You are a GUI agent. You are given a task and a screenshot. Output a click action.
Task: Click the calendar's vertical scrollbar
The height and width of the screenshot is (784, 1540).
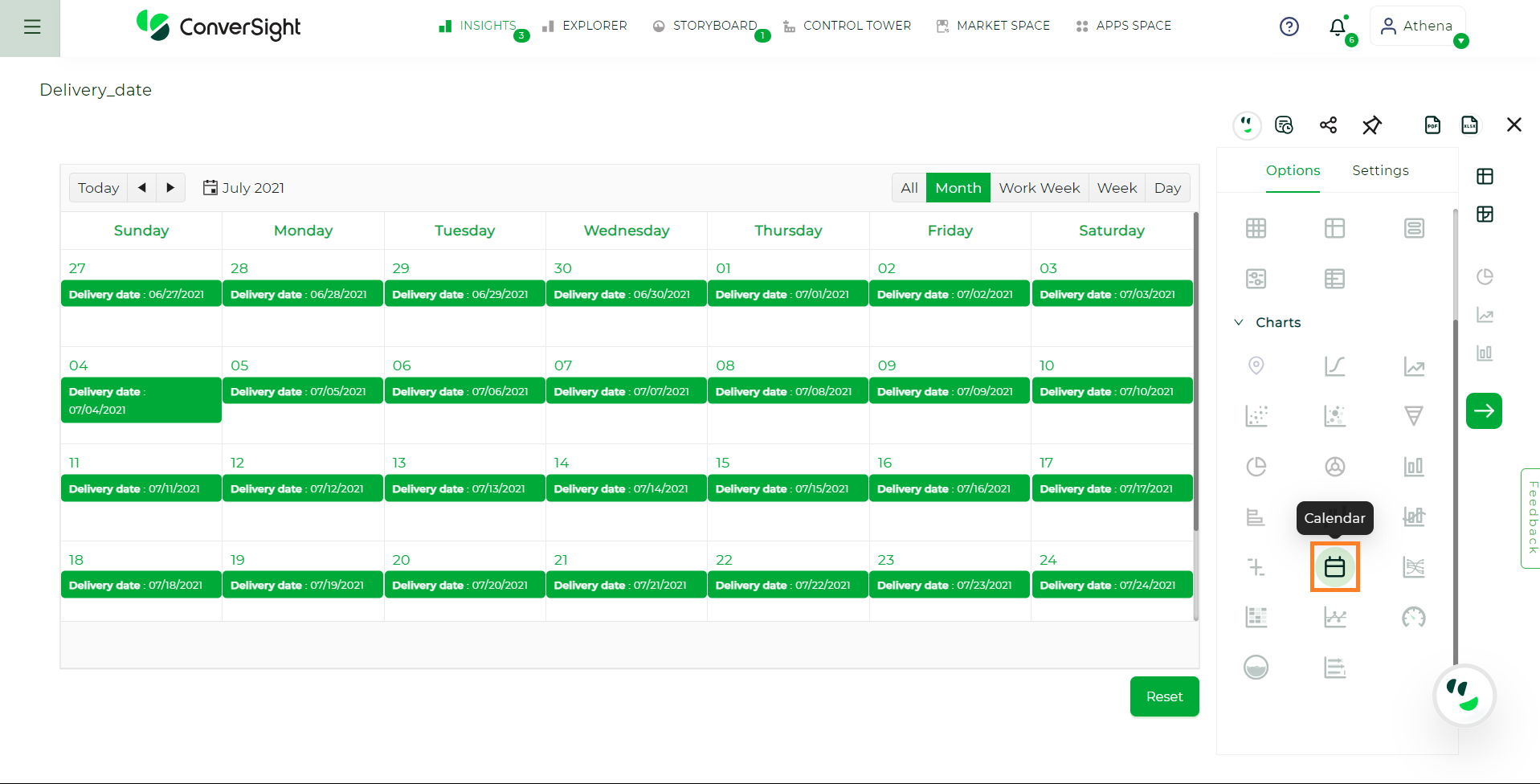click(1195, 372)
